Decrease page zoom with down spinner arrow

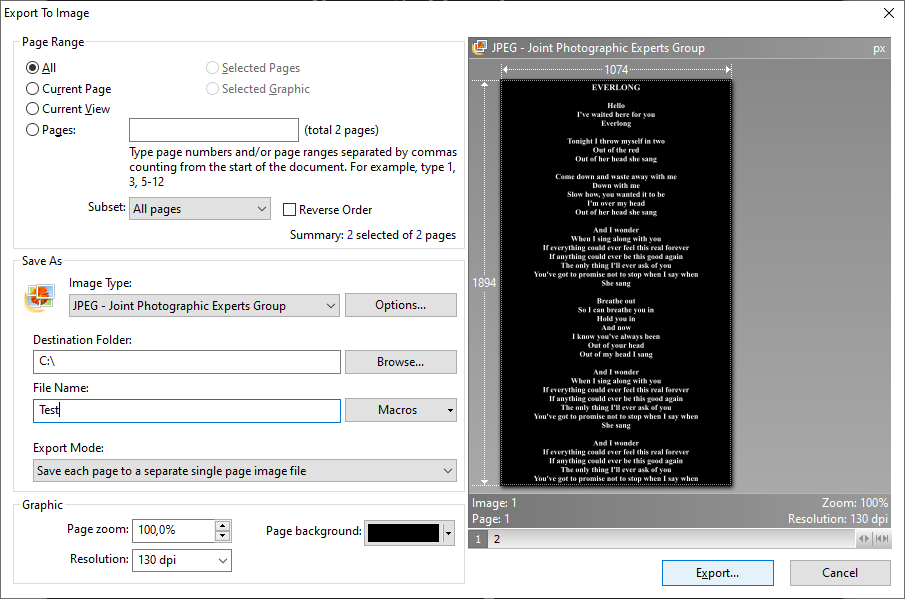tap(223, 536)
